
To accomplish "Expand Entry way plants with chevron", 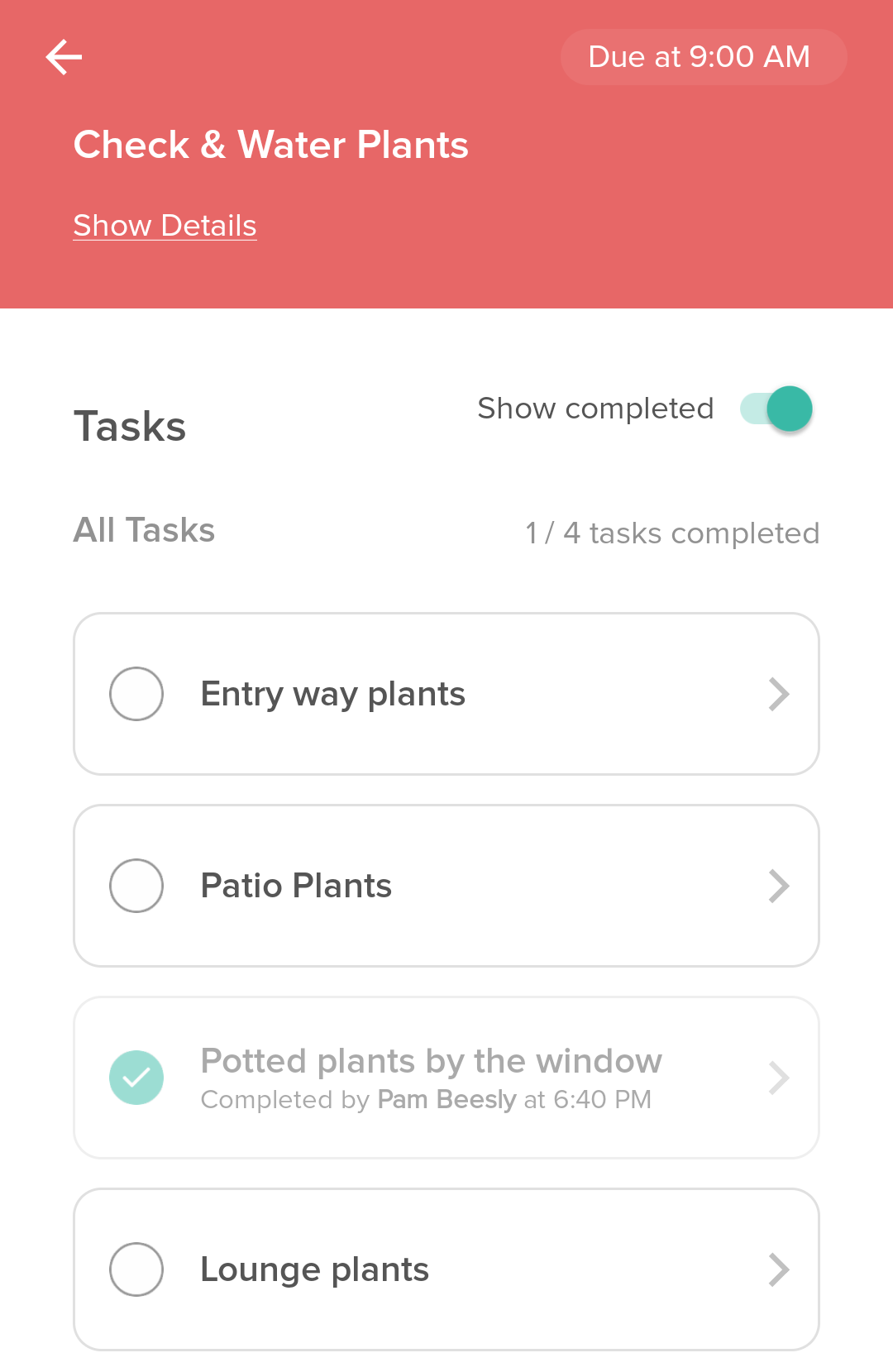I will [779, 694].
